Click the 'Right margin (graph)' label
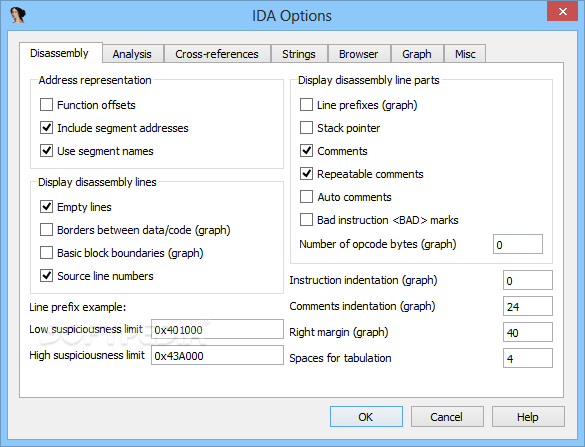 tap(339, 332)
